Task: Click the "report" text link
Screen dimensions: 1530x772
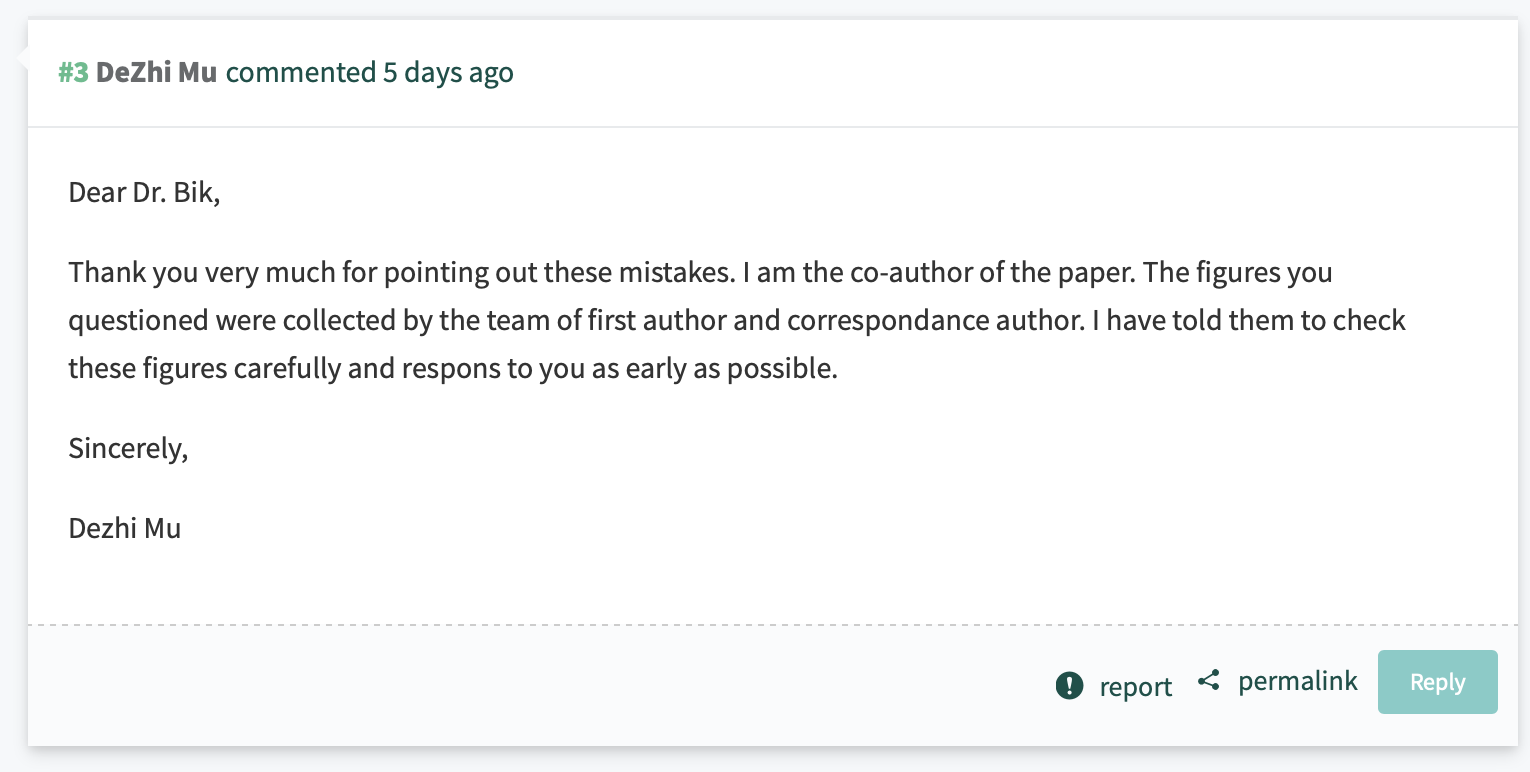Action: pos(1136,687)
